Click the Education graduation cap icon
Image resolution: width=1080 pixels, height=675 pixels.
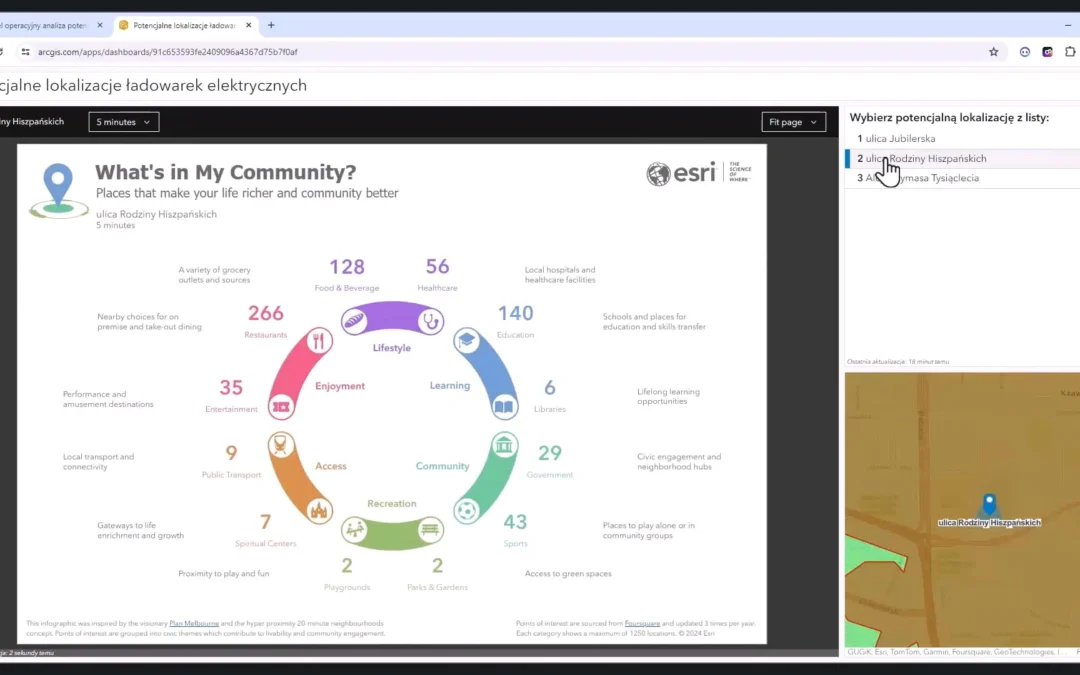(x=467, y=340)
